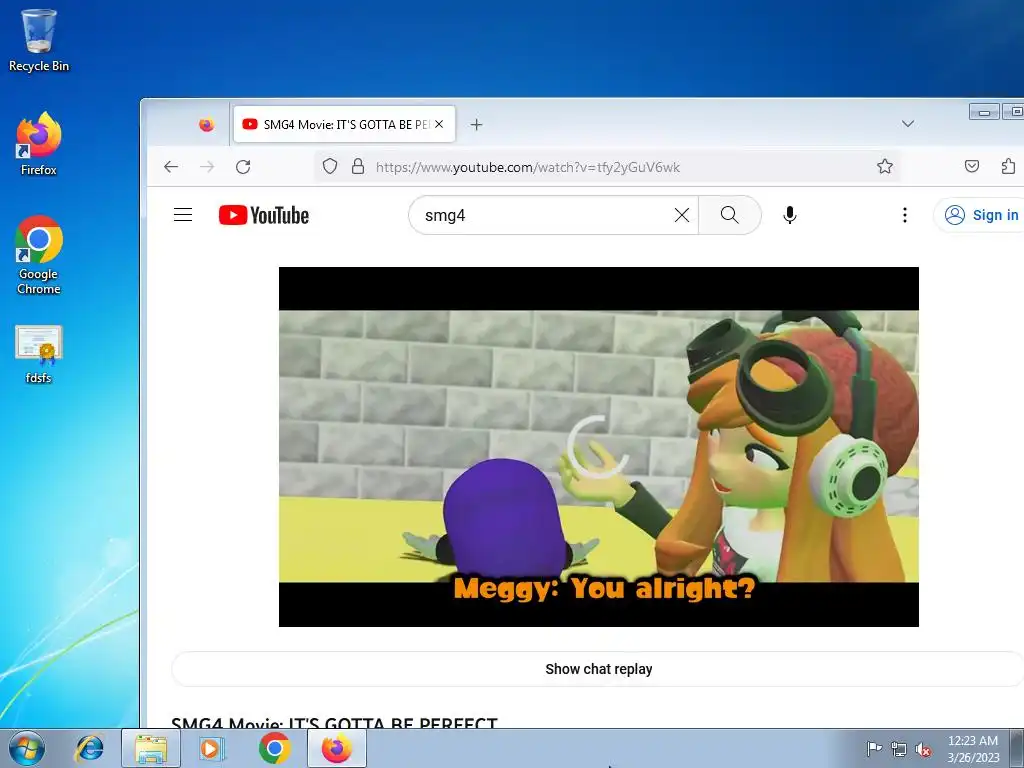Go back to previous page
This screenshot has width=1024, height=768.
(x=171, y=167)
